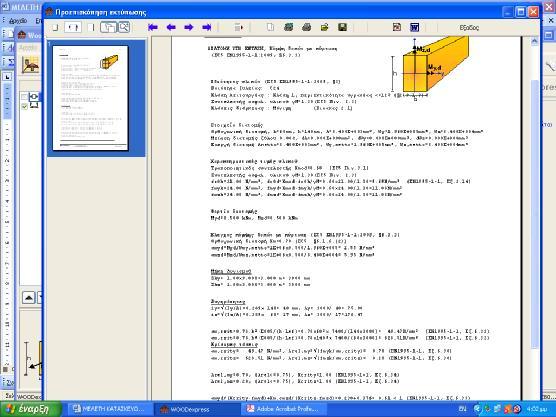Click the Φορτία διατομής heading in the report
This screenshot has height=417, width=556.
coord(234,211)
